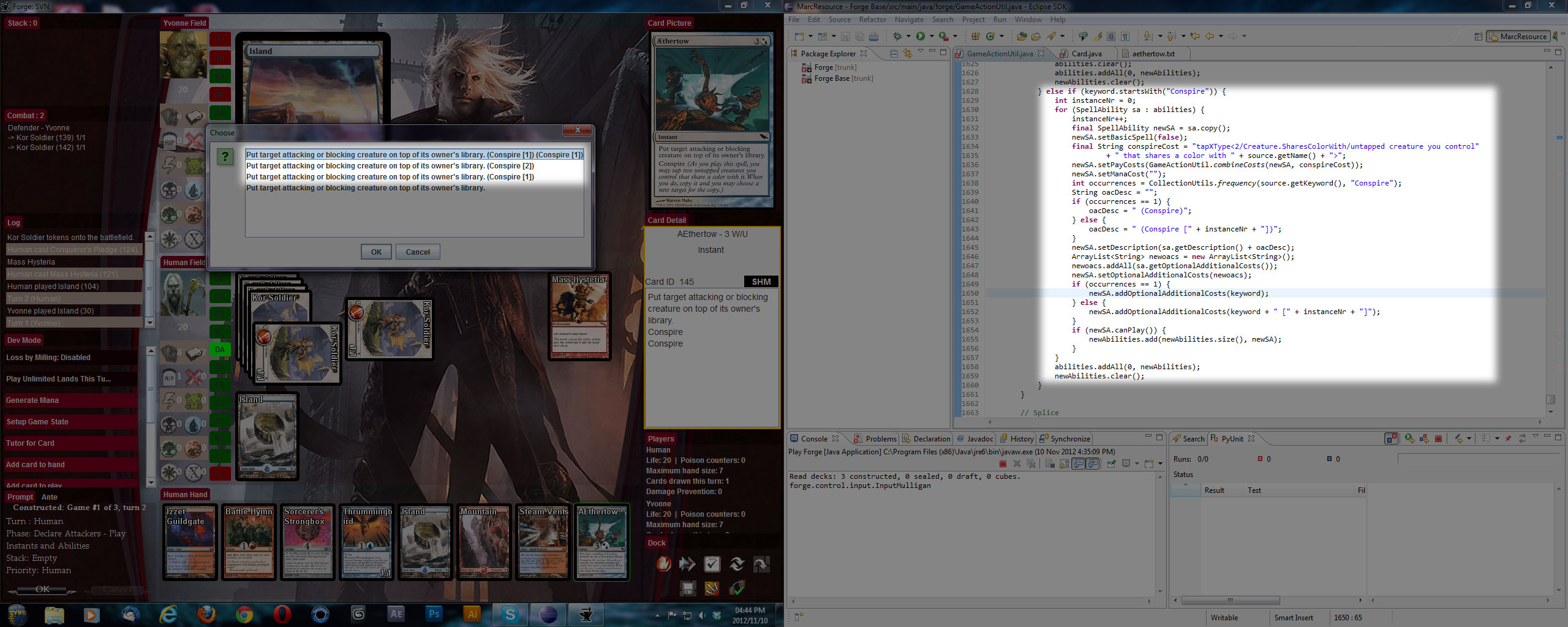Image resolution: width=1568 pixels, height=627 pixels.
Task: Click Cancel in the Choose dialog
Action: [418, 252]
